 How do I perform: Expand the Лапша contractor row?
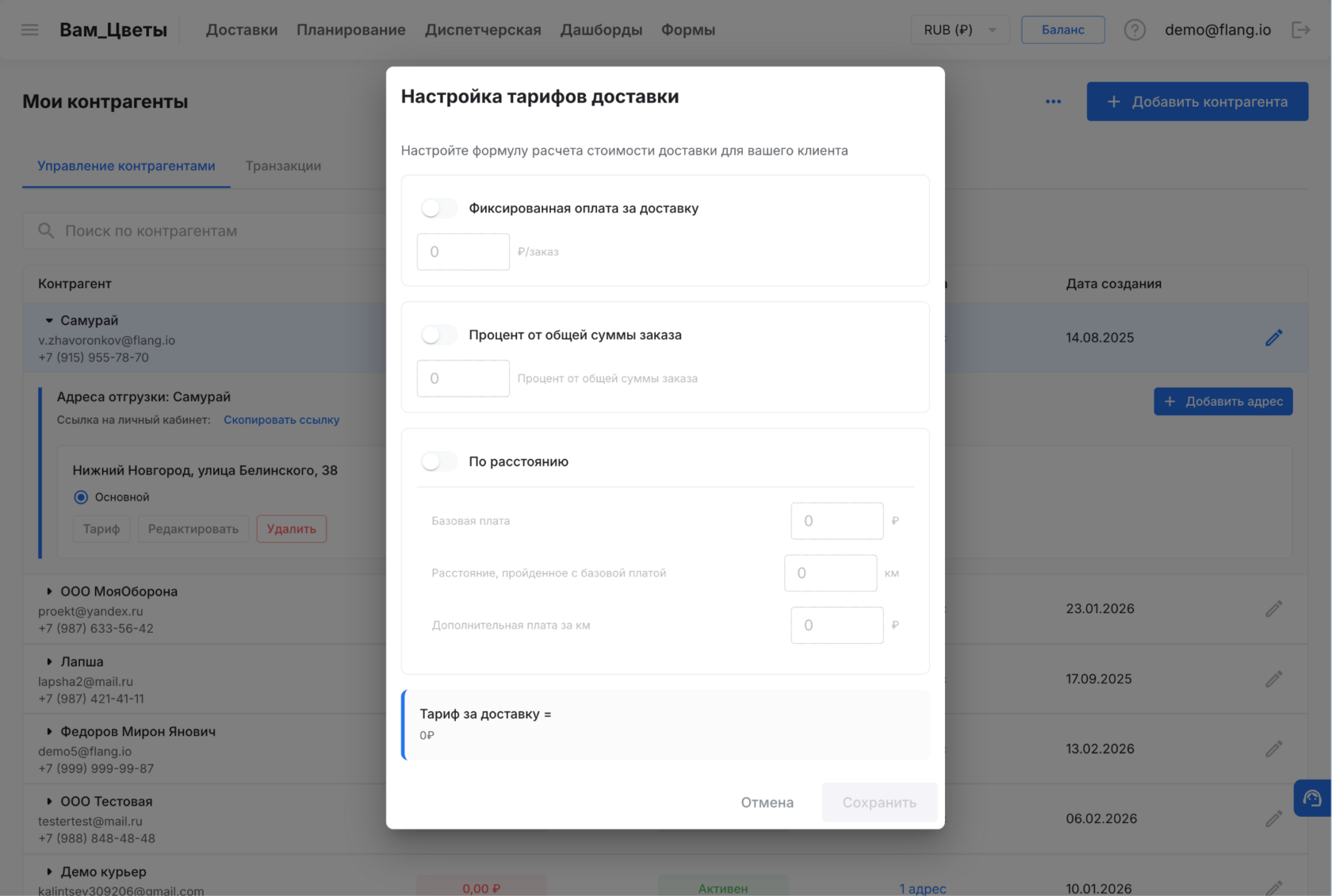(49, 661)
